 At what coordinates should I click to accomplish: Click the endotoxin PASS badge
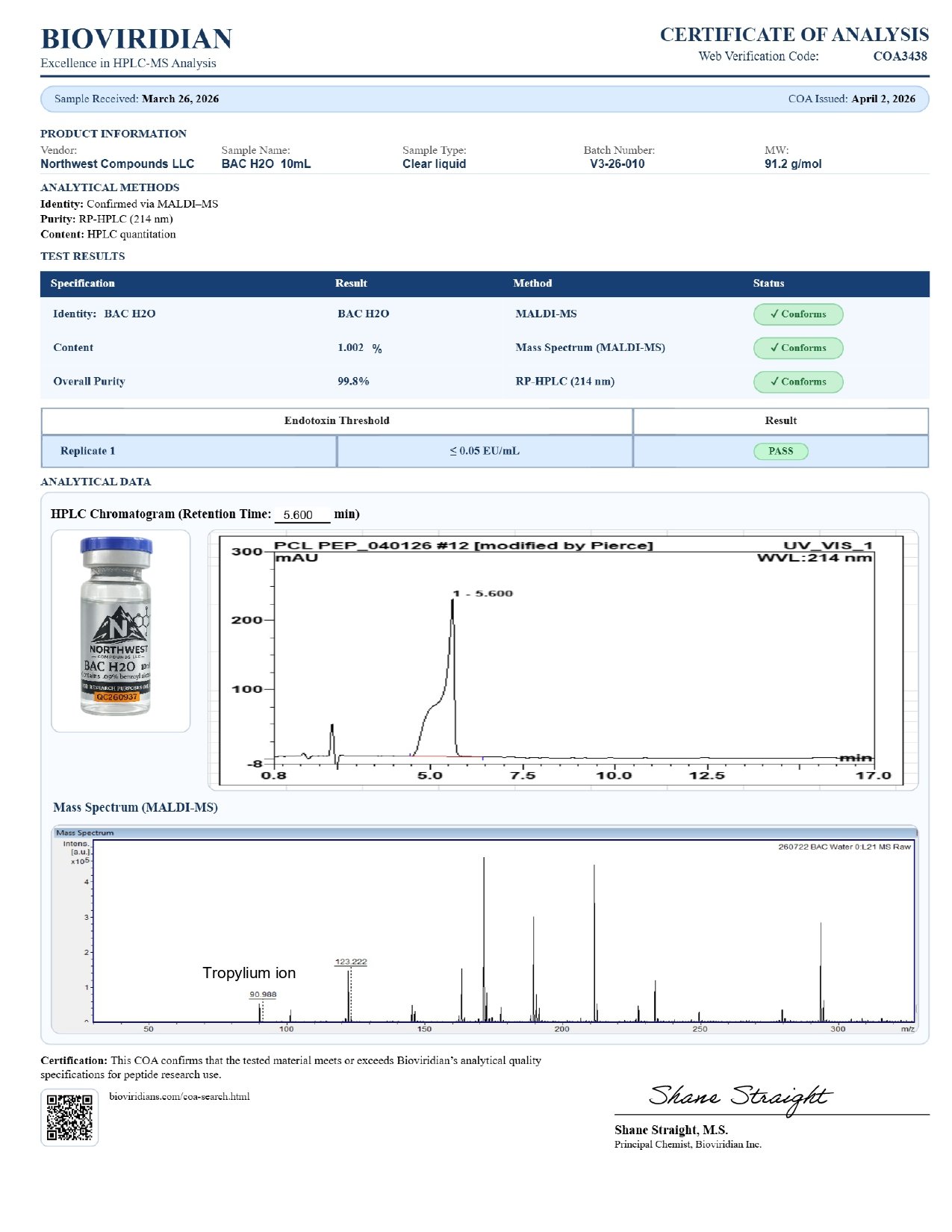781,451
